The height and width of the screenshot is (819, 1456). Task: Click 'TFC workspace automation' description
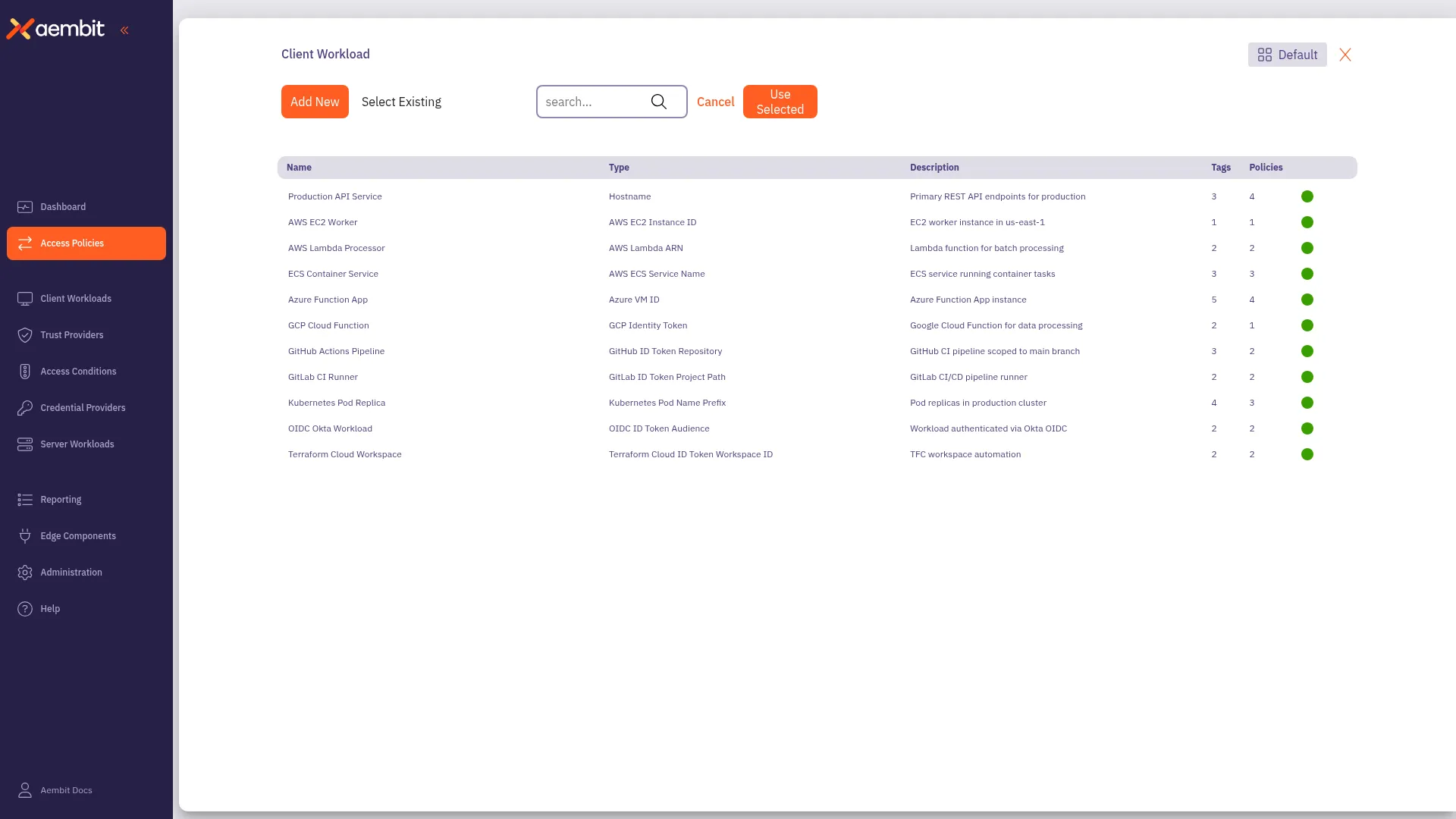(x=965, y=454)
